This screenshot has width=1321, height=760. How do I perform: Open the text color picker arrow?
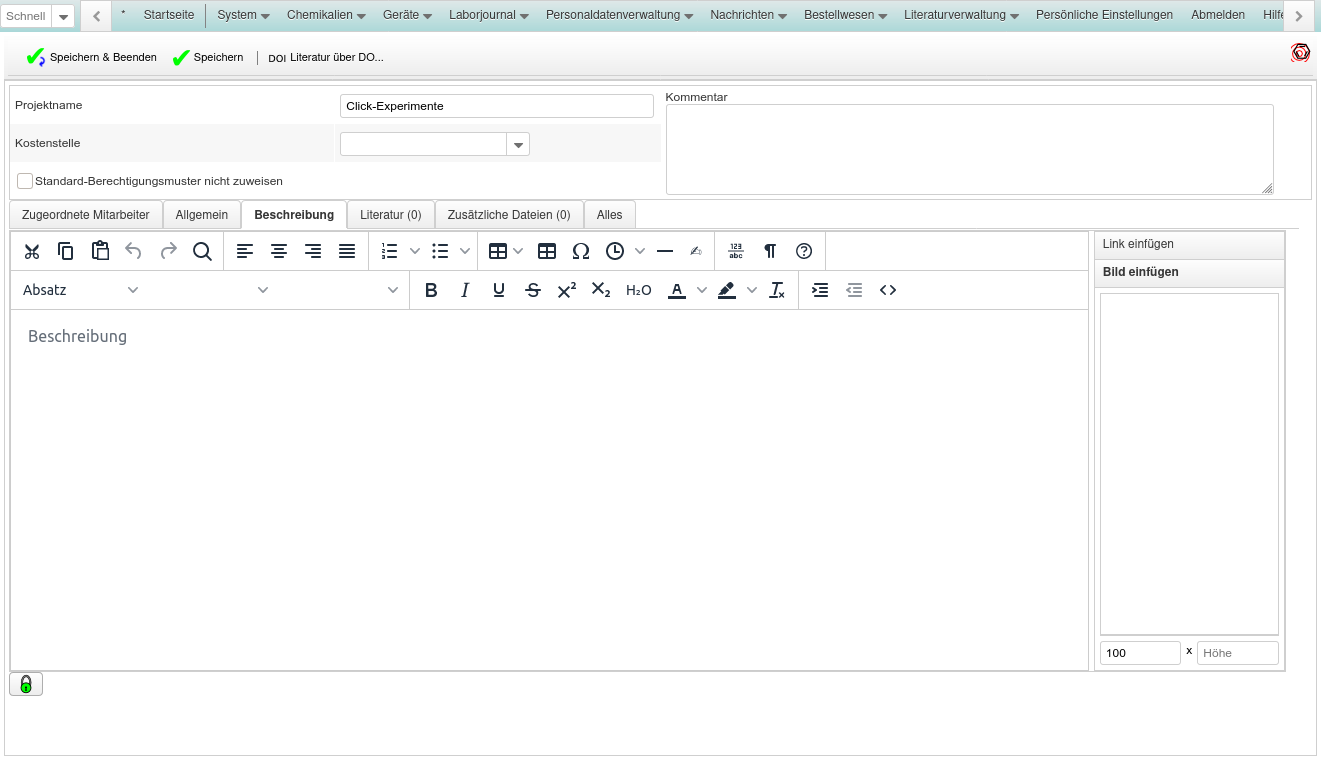[702, 290]
